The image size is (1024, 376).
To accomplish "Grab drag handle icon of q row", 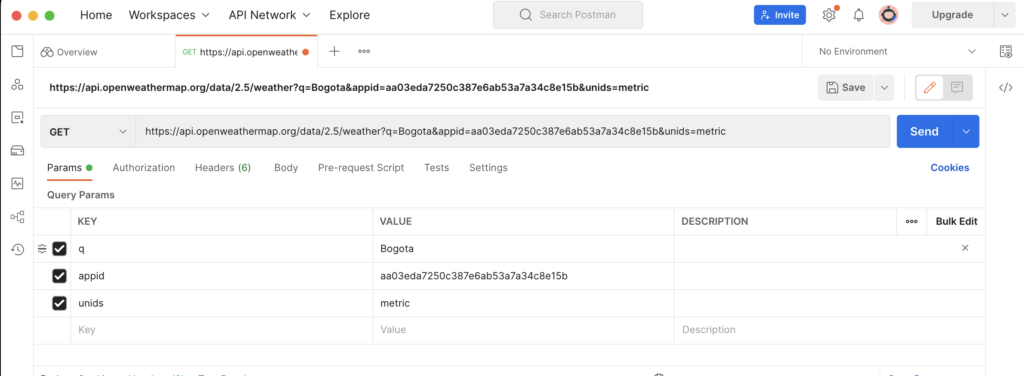I will [42, 249].
